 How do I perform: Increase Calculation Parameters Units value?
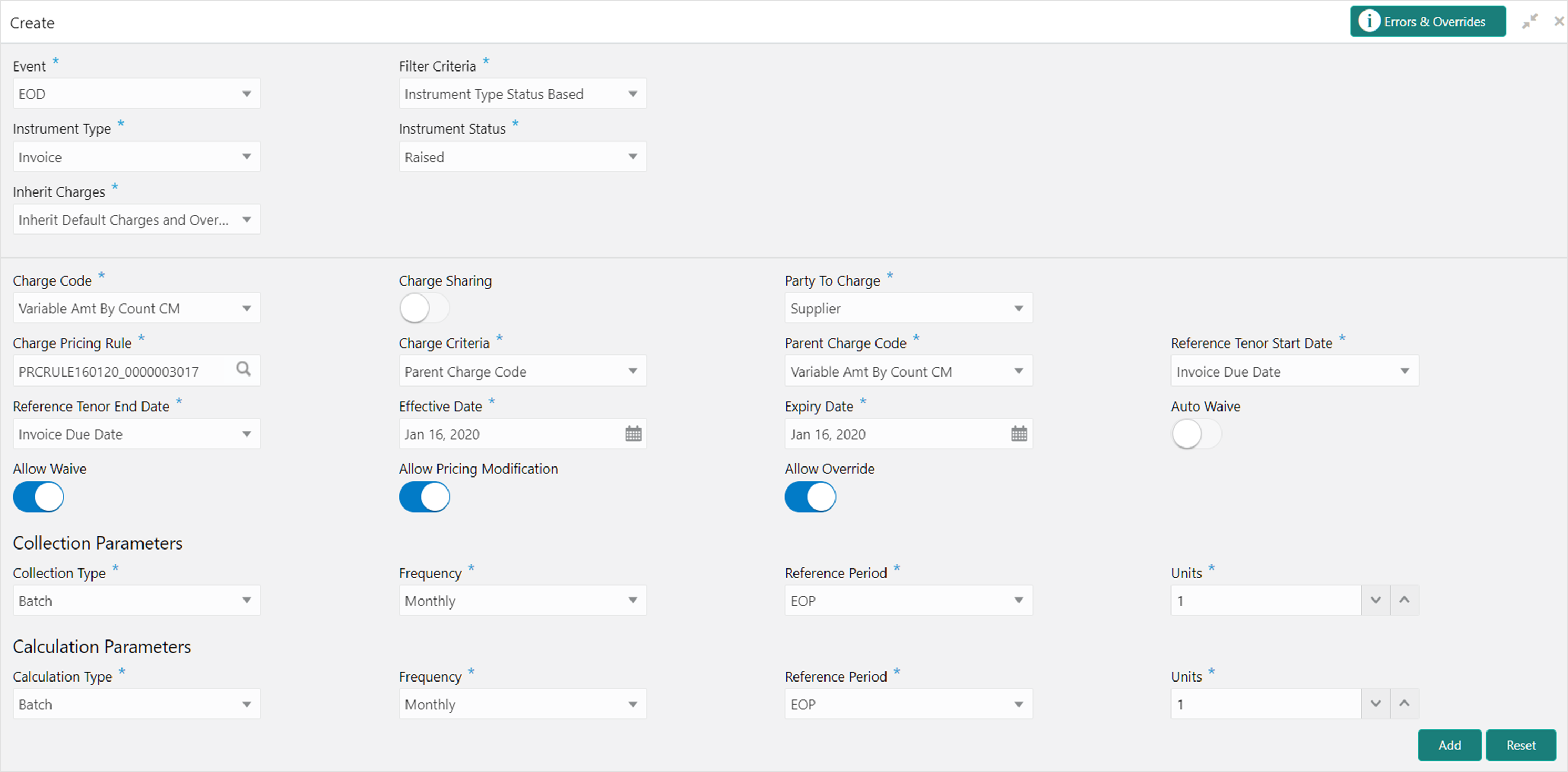(1404, 704)
